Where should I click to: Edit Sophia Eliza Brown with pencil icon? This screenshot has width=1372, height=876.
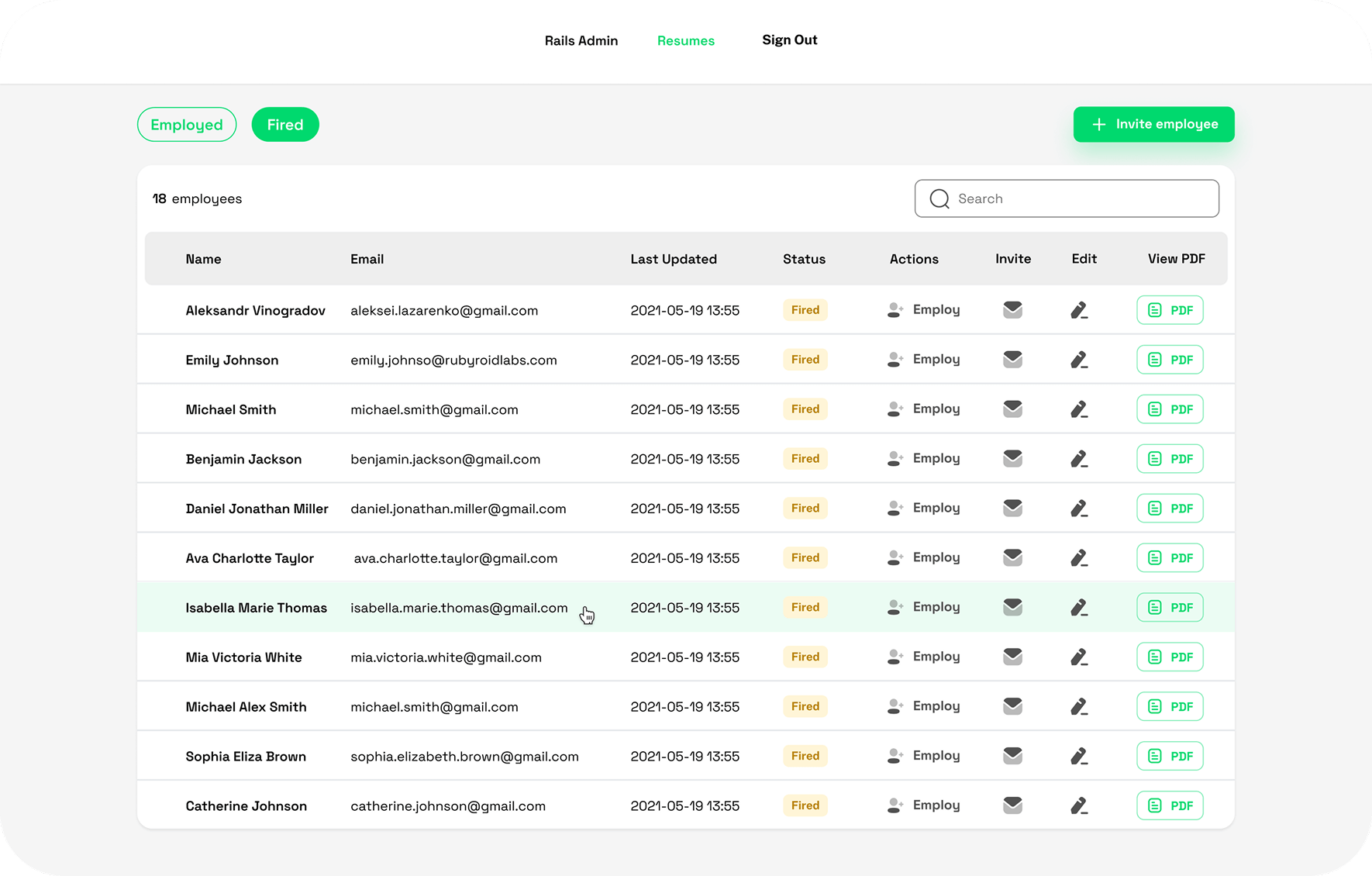(1079, 756)
